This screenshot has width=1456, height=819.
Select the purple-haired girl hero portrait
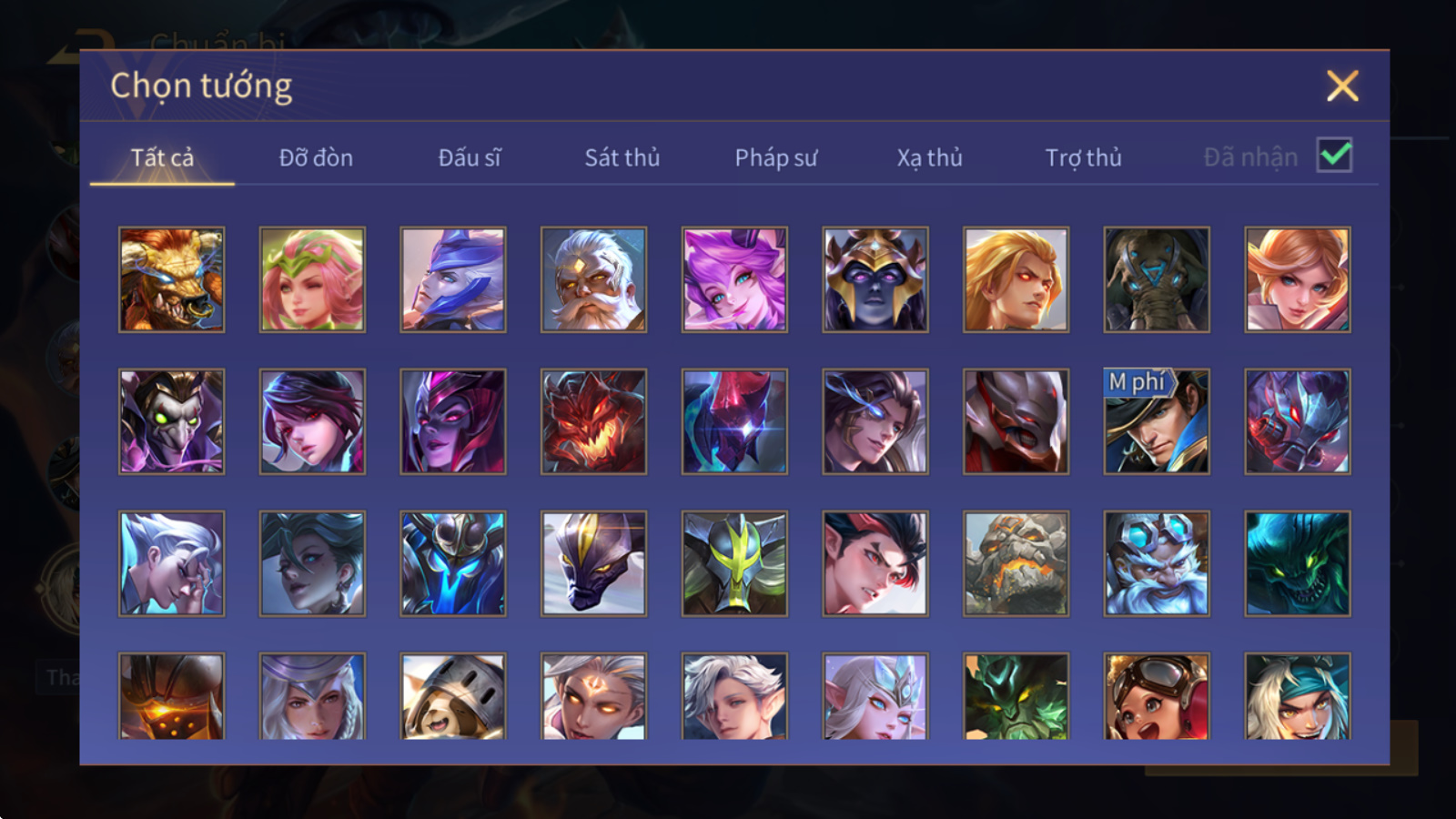tap(734, 279)
